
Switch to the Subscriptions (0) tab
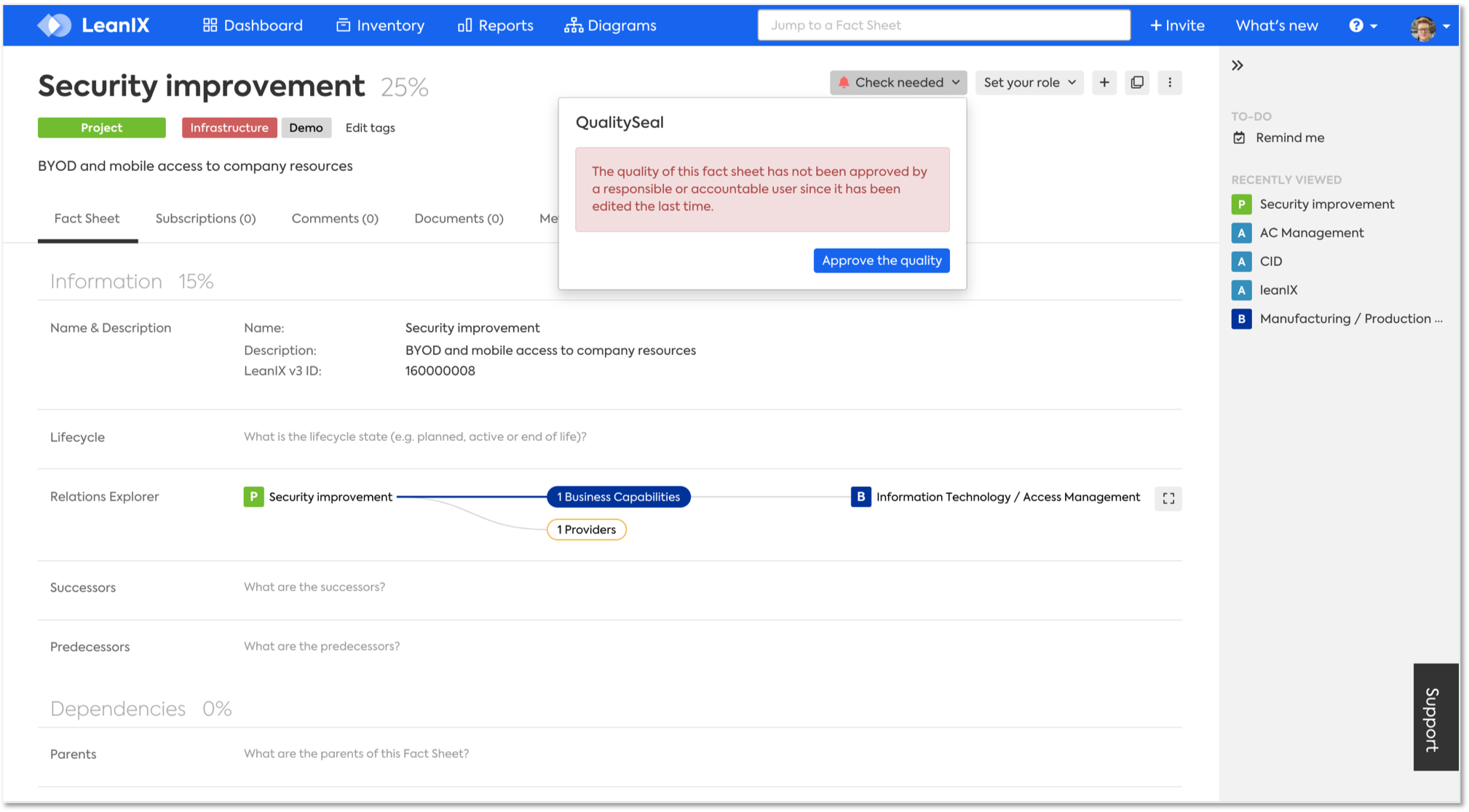[x=205, y=218]
